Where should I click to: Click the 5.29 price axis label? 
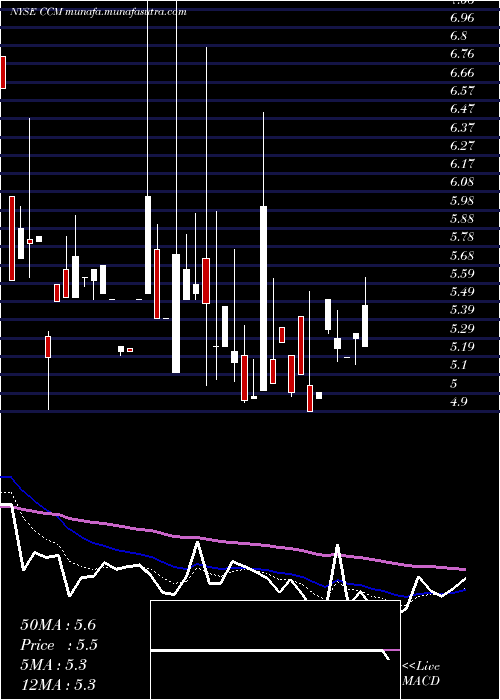coord(462,329)
